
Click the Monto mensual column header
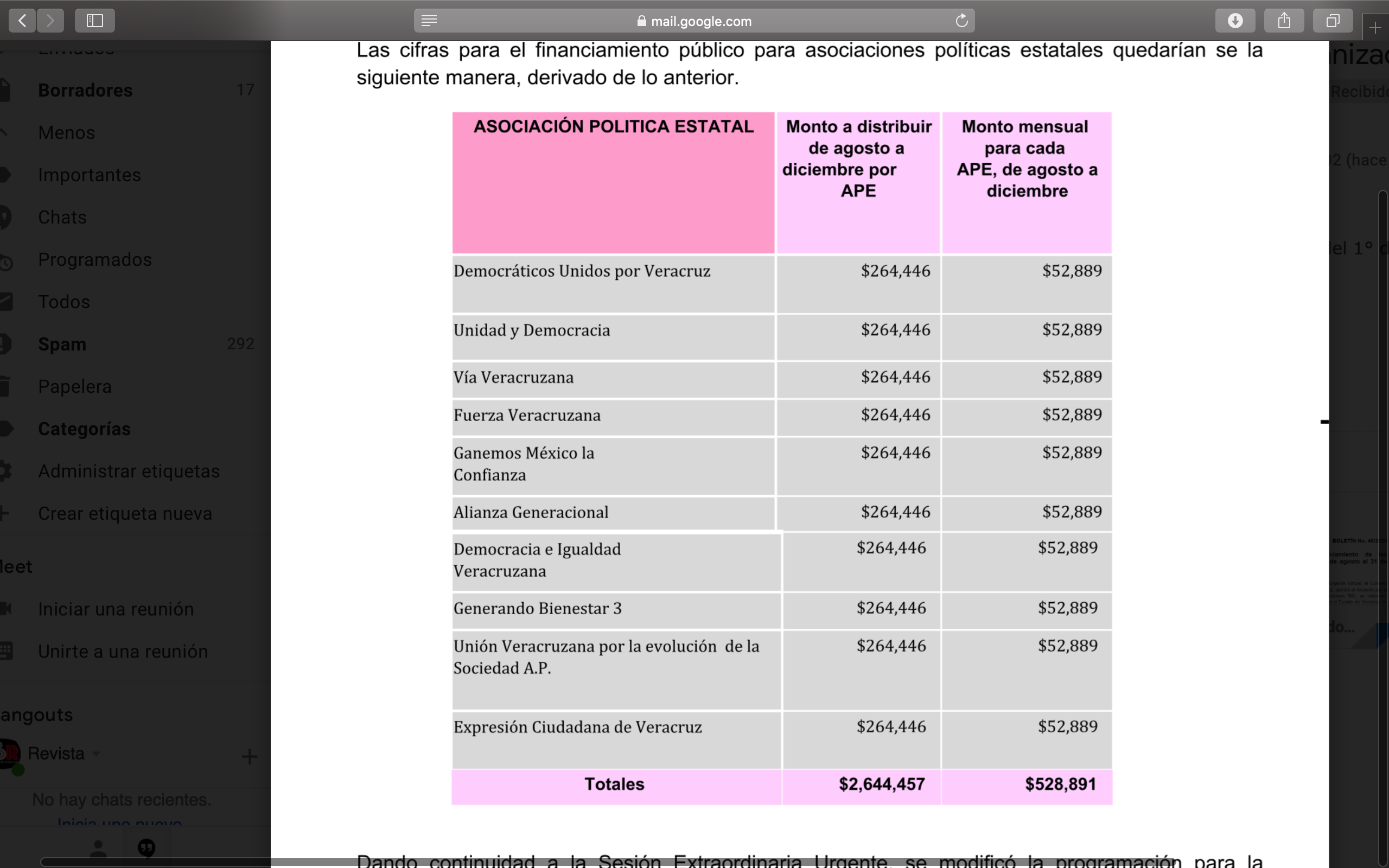pyautogui.click(x=1027, y=183)
